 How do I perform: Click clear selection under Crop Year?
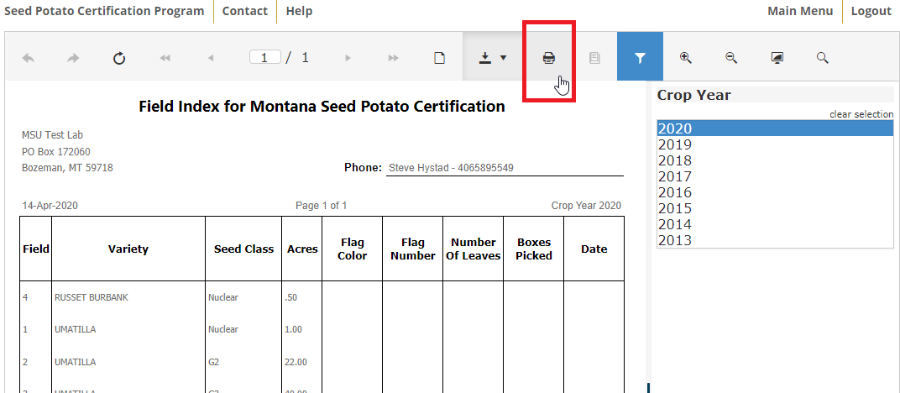pyautogui.click(x=861, y=114)
